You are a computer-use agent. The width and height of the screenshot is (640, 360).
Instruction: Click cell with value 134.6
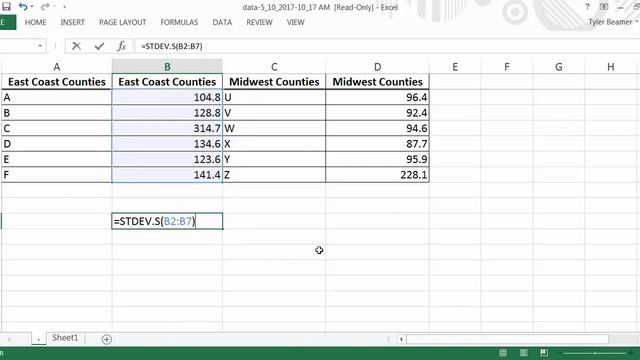click(167, 144)
